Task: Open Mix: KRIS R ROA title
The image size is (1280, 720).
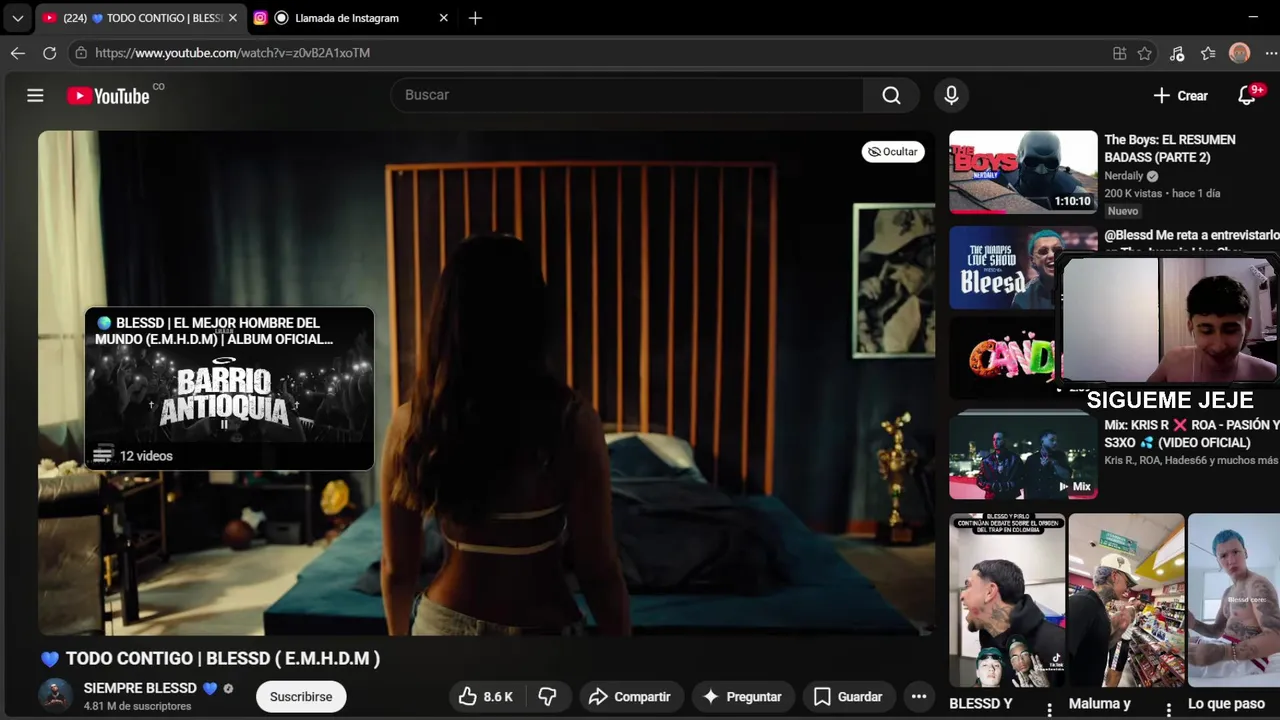Action: (1192, 434)
